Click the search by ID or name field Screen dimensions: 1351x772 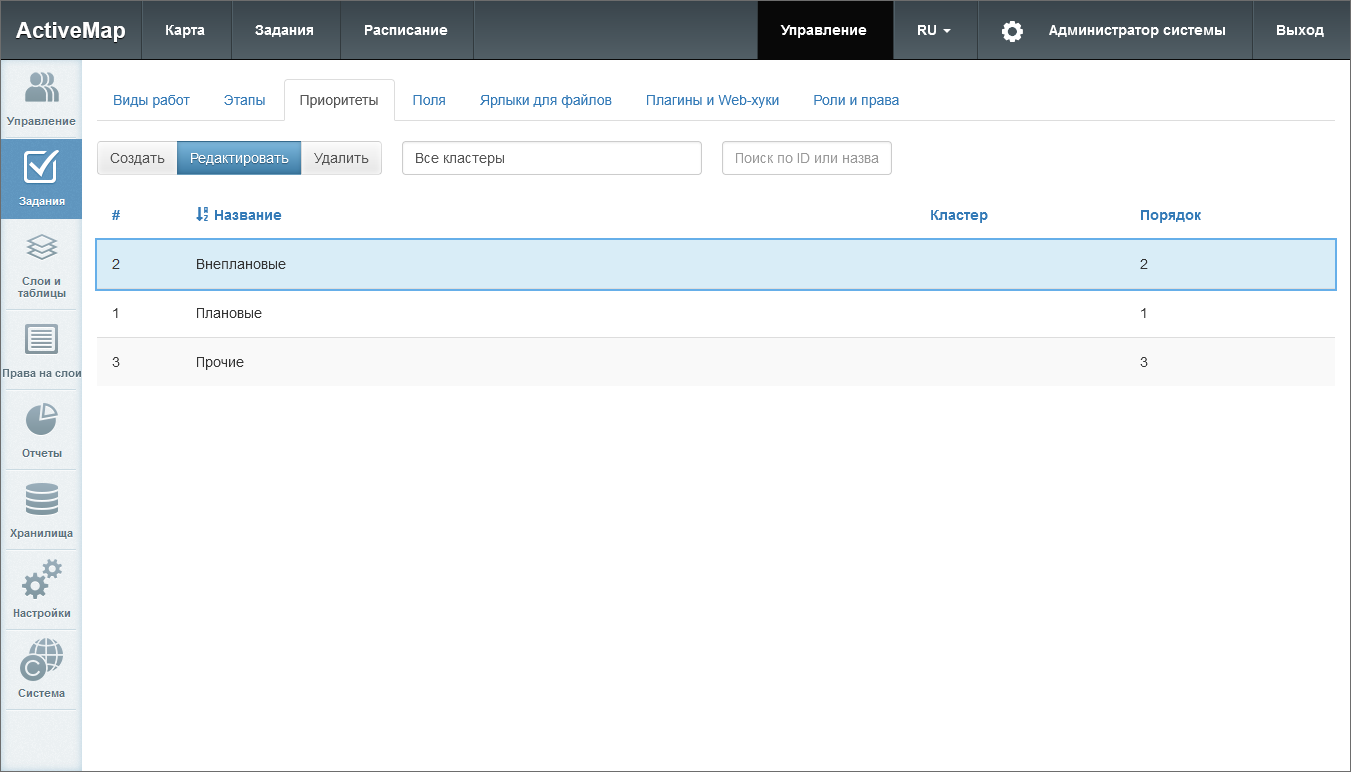[x=806, y=158]
